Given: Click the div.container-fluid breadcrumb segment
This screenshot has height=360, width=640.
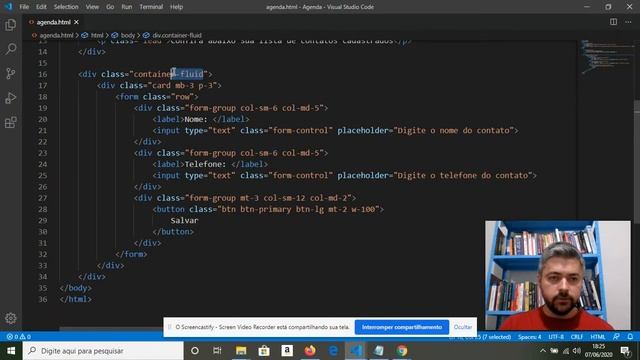Looking at the screenshot, I should point(177,36).
